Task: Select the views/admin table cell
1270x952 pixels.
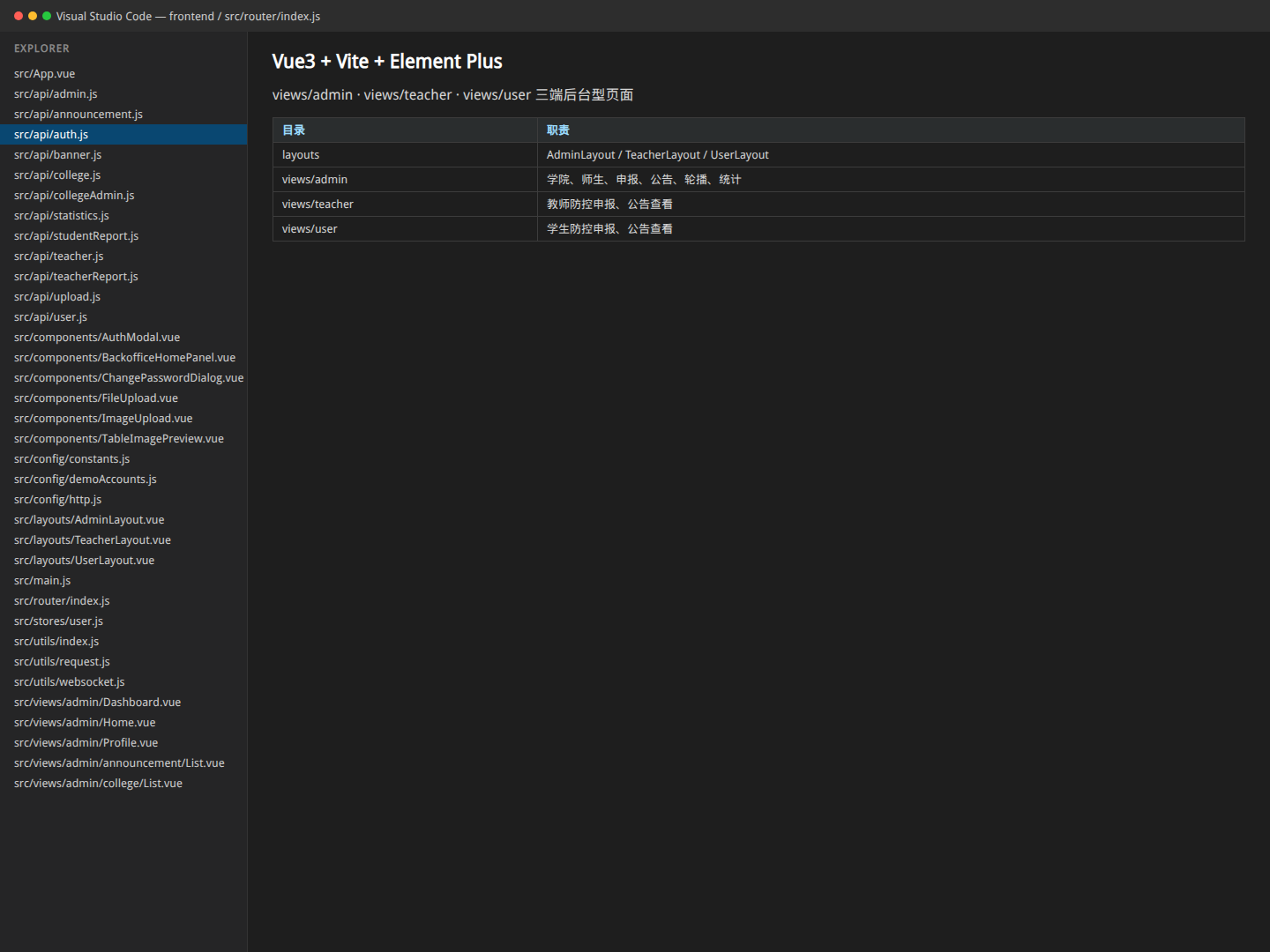Action: click(x=405, y=180)
